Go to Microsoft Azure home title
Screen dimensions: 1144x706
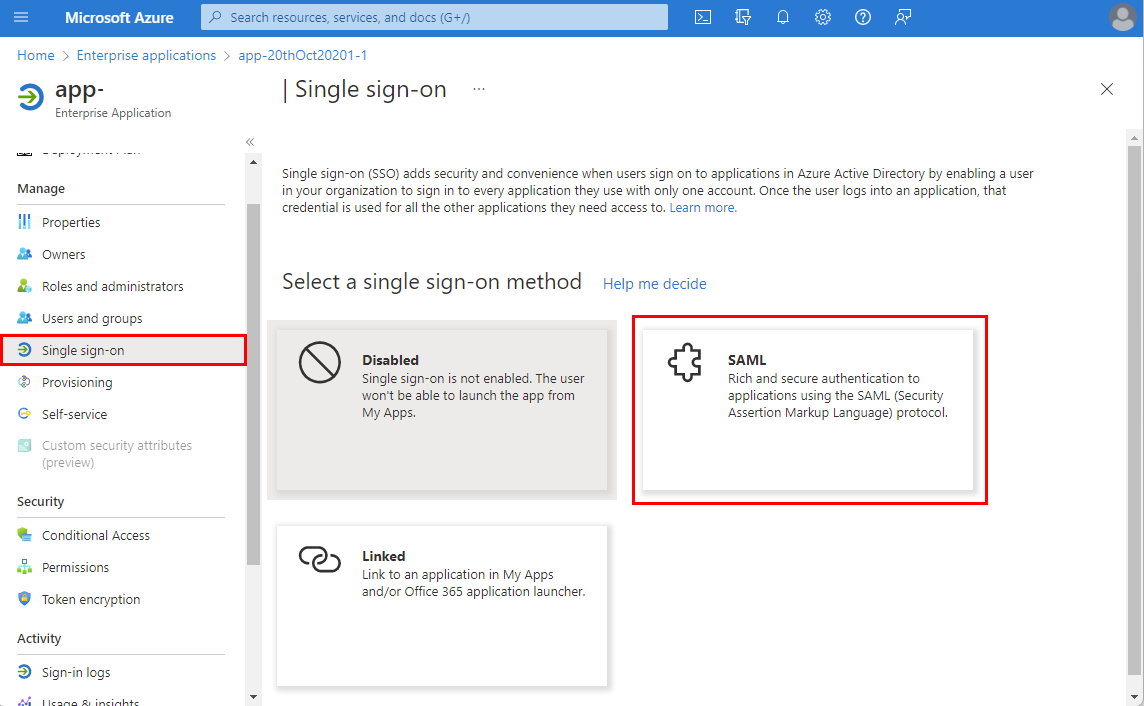[x=119, y=18]
